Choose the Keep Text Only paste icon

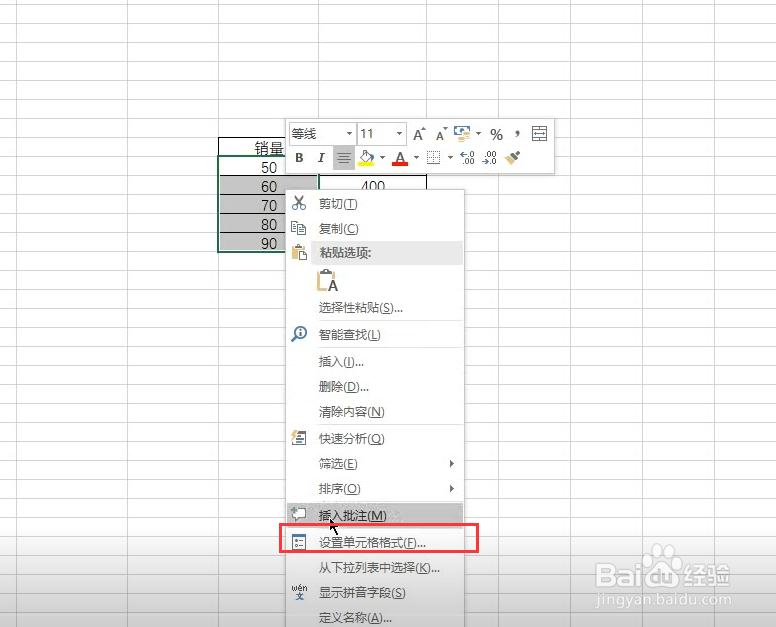coord(327,280)
